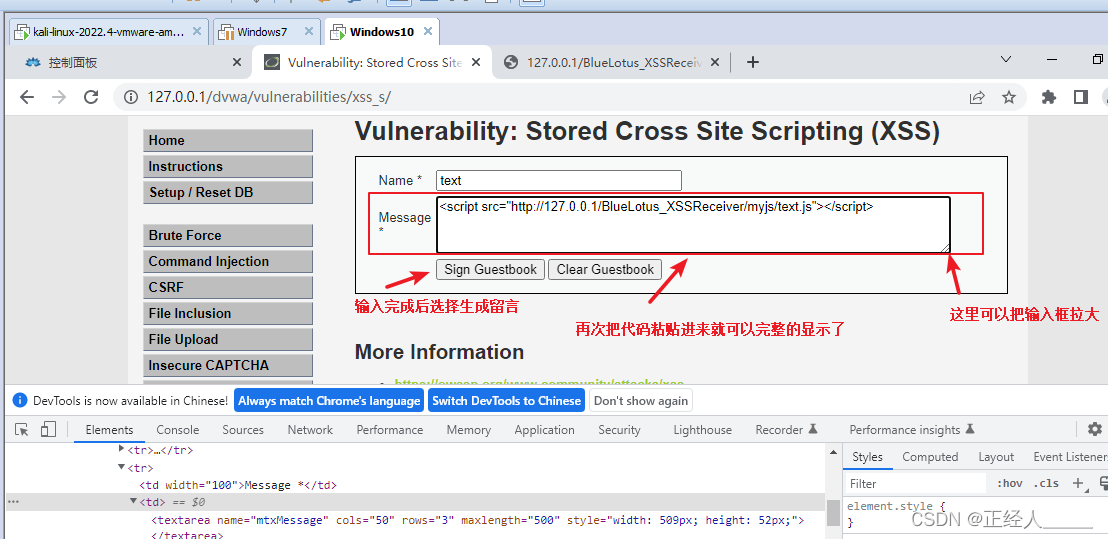Image resolution: width=1108 pixels, height=539 pixels.
Task: Open the DevTools Sources tab
Action: [243, 430]
